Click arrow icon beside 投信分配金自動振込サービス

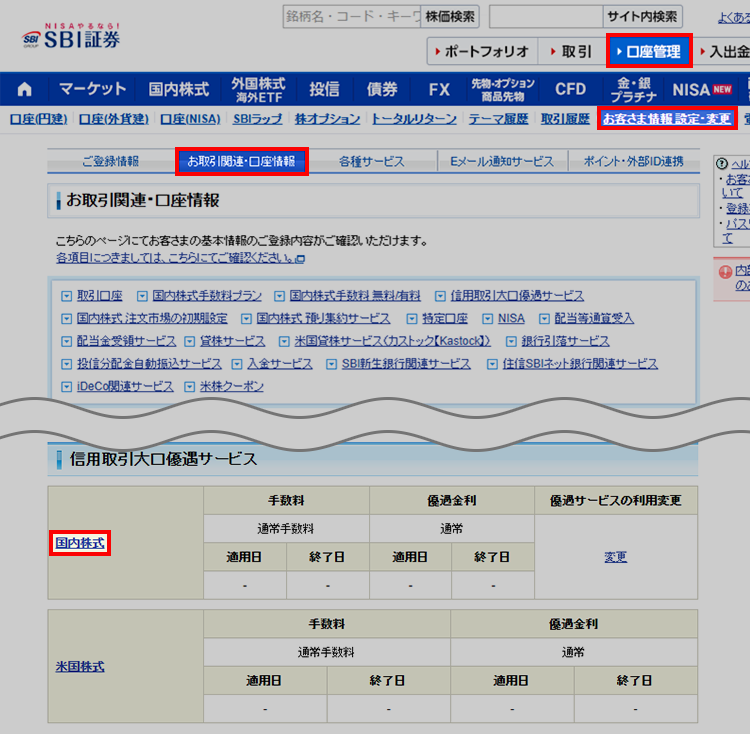(66, 364)
